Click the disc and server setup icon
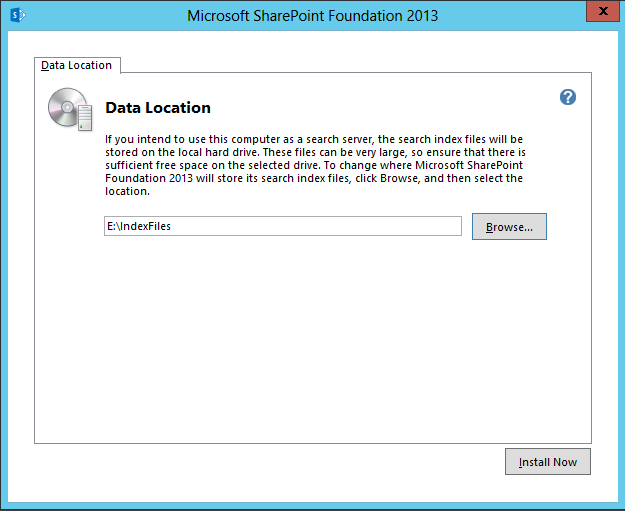 point(71,109)
